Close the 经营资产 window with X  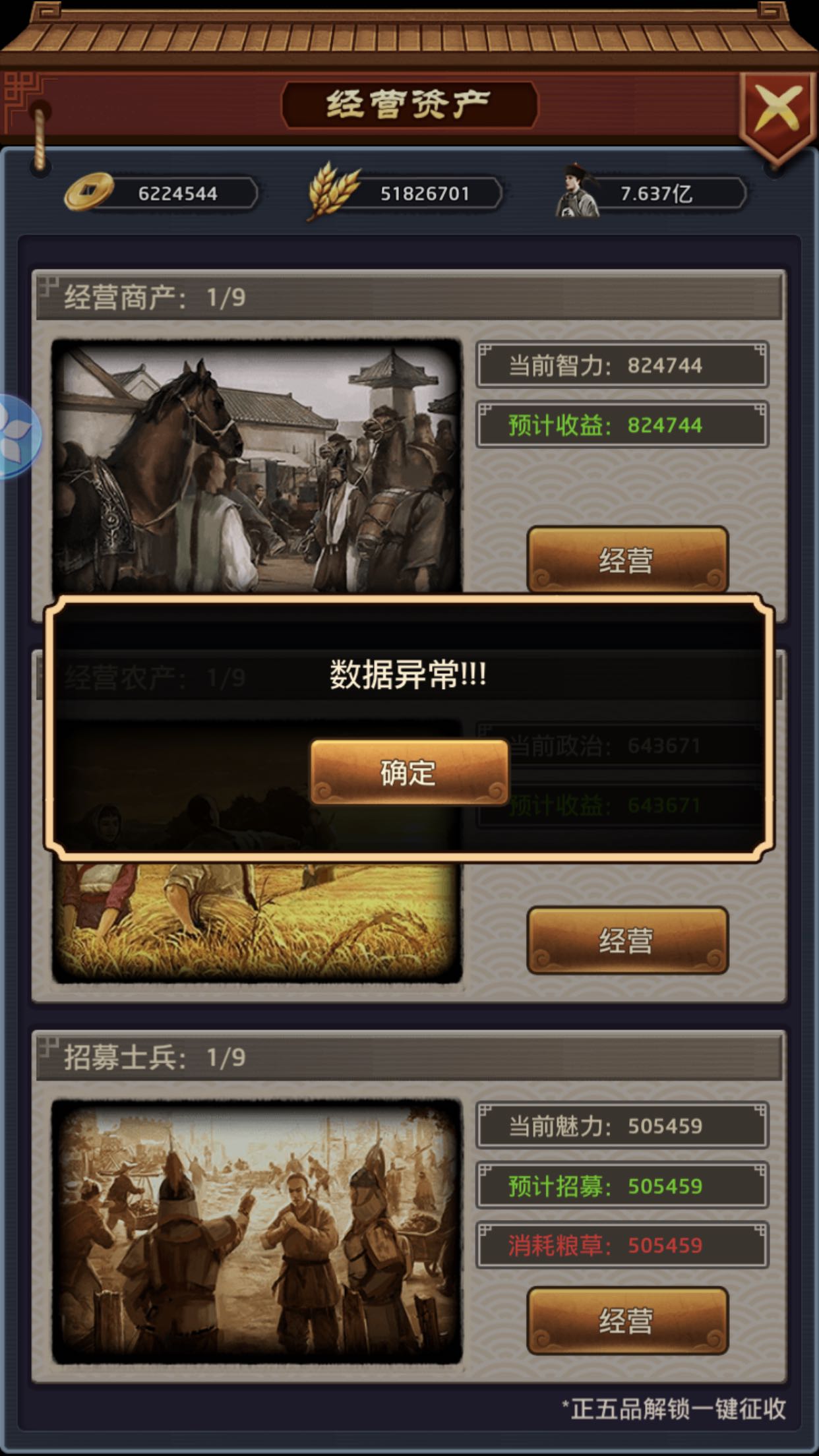(778, 111)
